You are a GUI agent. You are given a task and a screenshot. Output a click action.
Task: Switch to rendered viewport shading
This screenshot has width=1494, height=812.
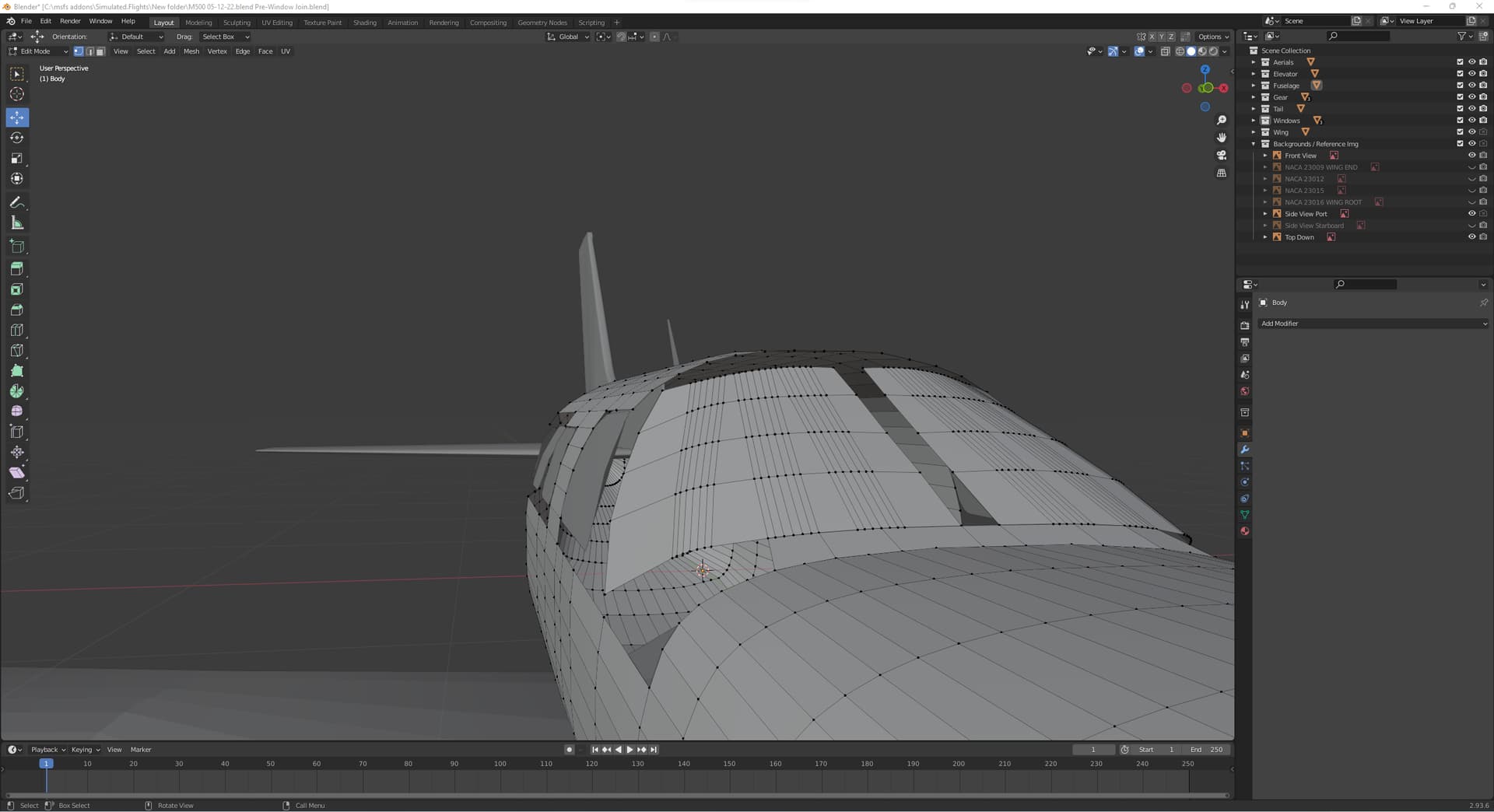pyautogui.click(x=1213, y=51)
